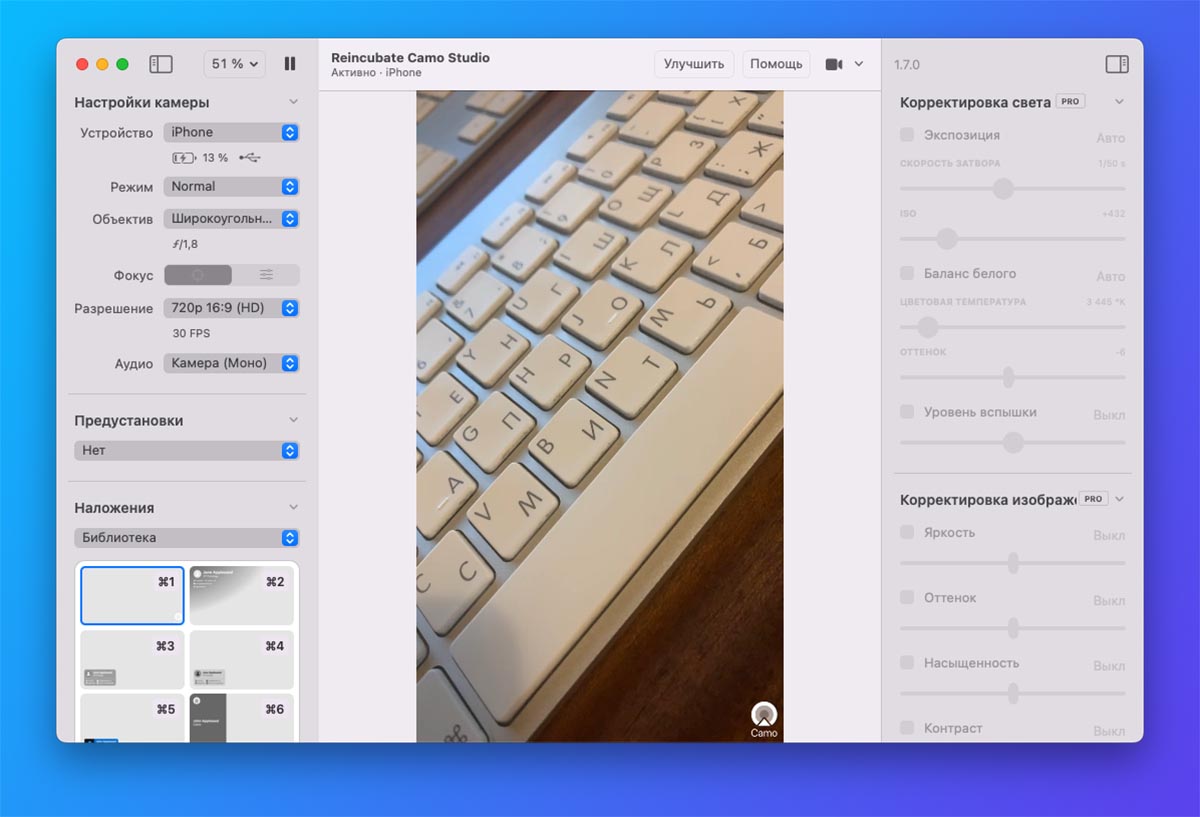The image size is (1200, 817).
Task: Click the Авто value next to Экспозиция
Action: (1110, 138)
